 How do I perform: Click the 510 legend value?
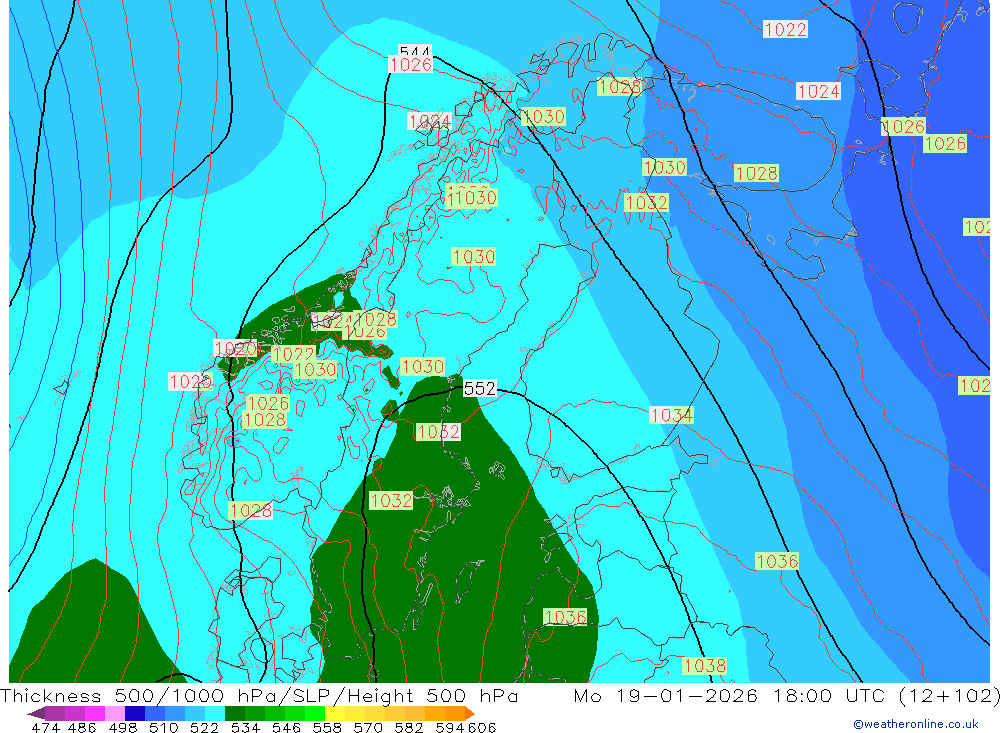[x=163, y=727]
